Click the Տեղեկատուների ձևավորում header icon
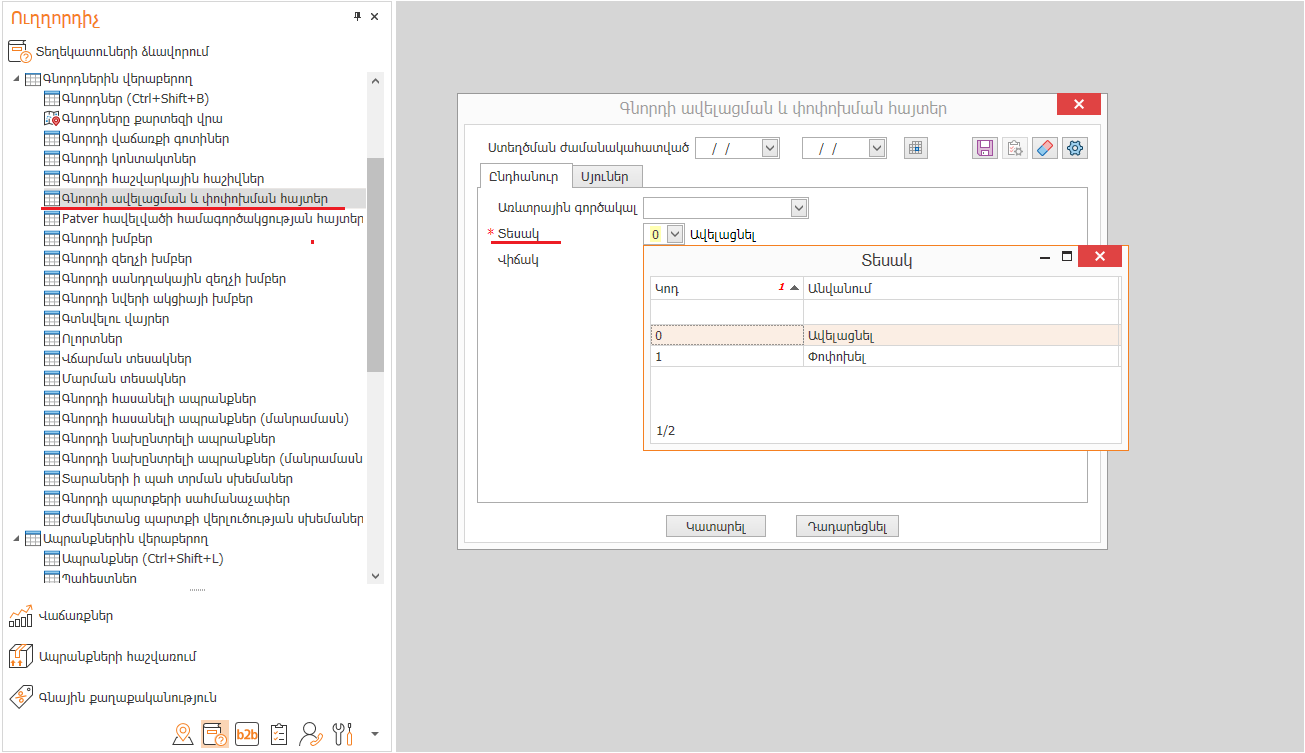This screenshot has height=753, width=1305. click(x=20, y=51)
